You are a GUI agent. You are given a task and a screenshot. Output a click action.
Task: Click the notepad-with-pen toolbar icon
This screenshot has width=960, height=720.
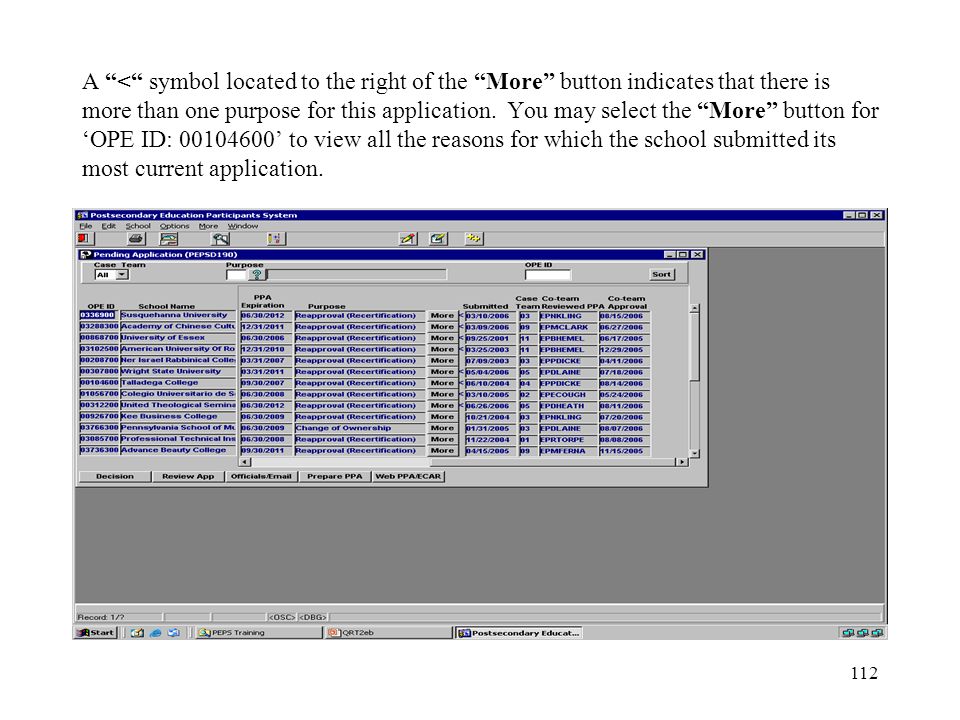pyautogui.click(x=438, y=239)
